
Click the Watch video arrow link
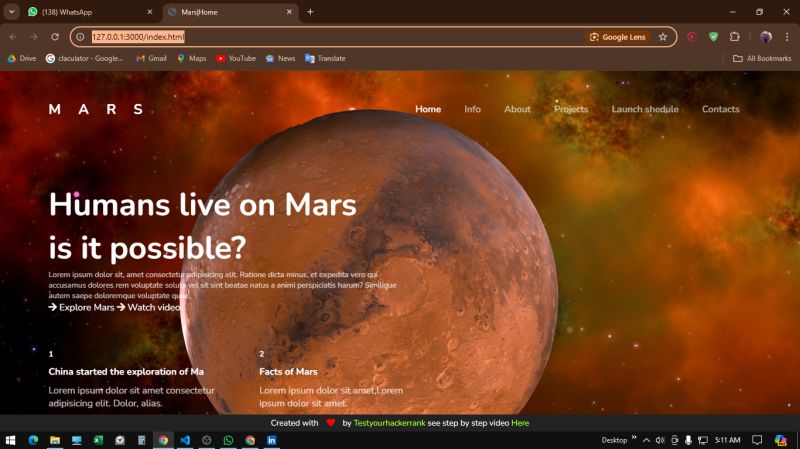click(148, 307)
